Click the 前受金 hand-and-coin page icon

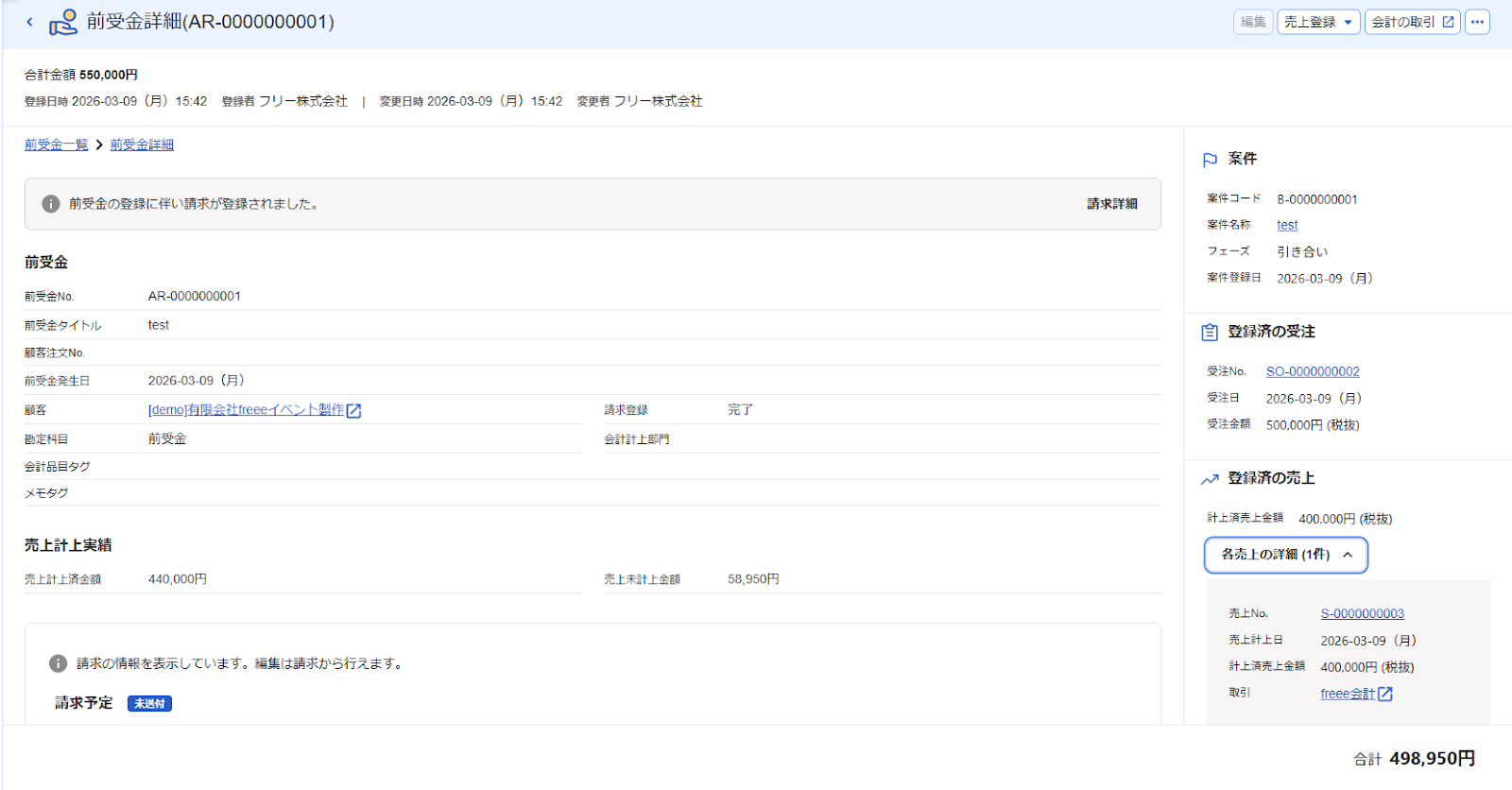(x=63, y=22)
